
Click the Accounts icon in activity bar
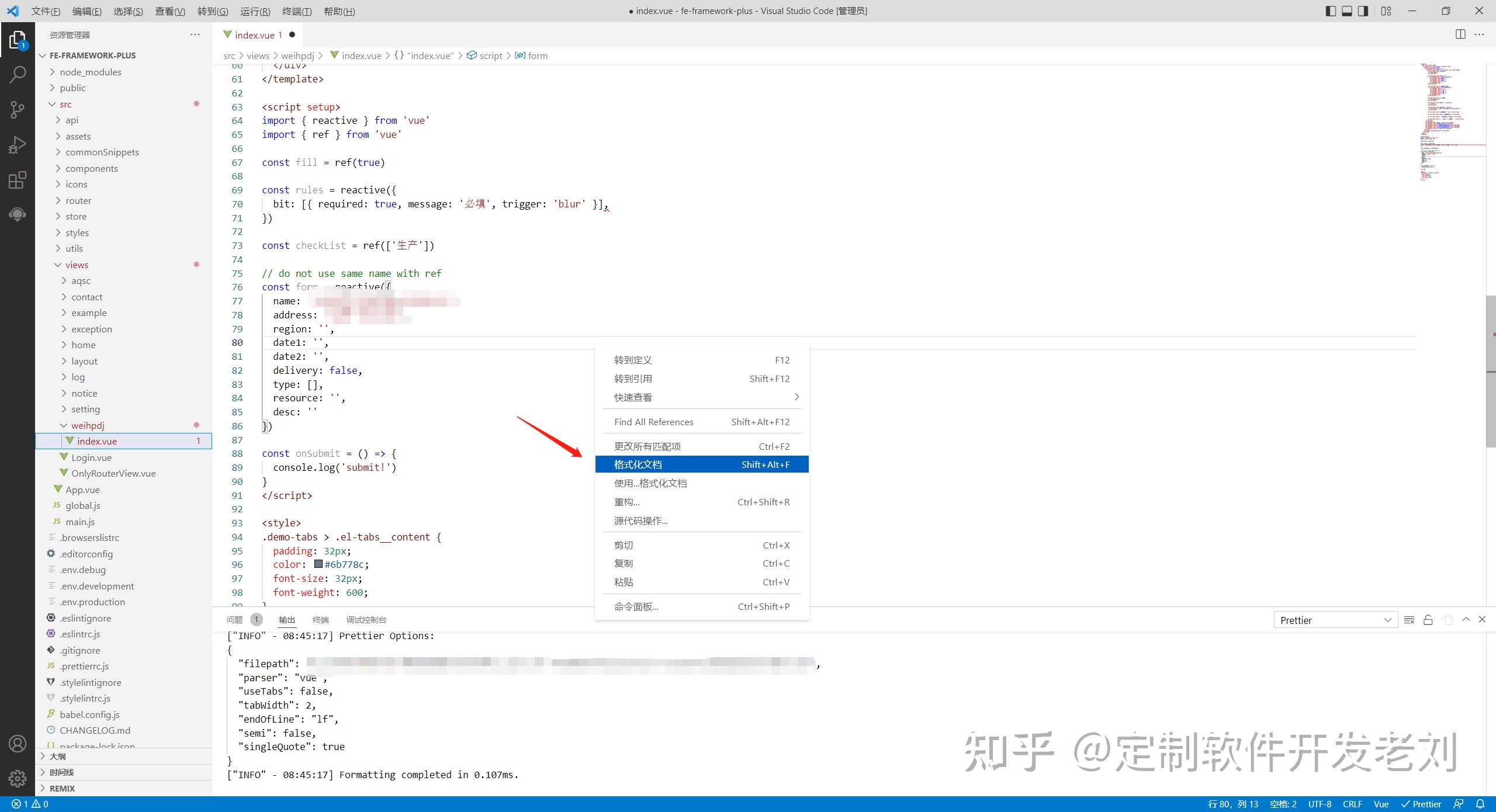tap(18, 744)
